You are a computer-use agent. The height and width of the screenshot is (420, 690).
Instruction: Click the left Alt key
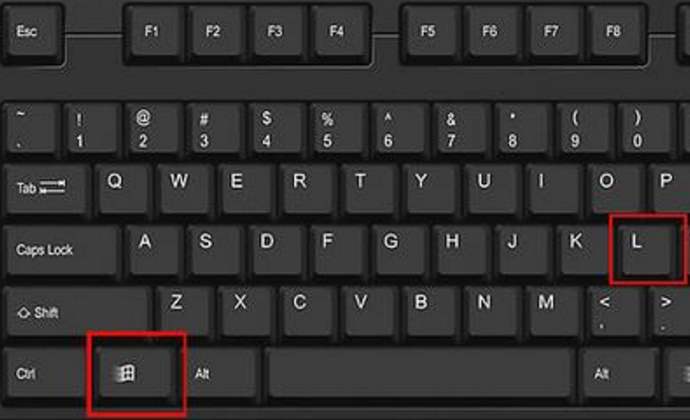click(221, 373)
